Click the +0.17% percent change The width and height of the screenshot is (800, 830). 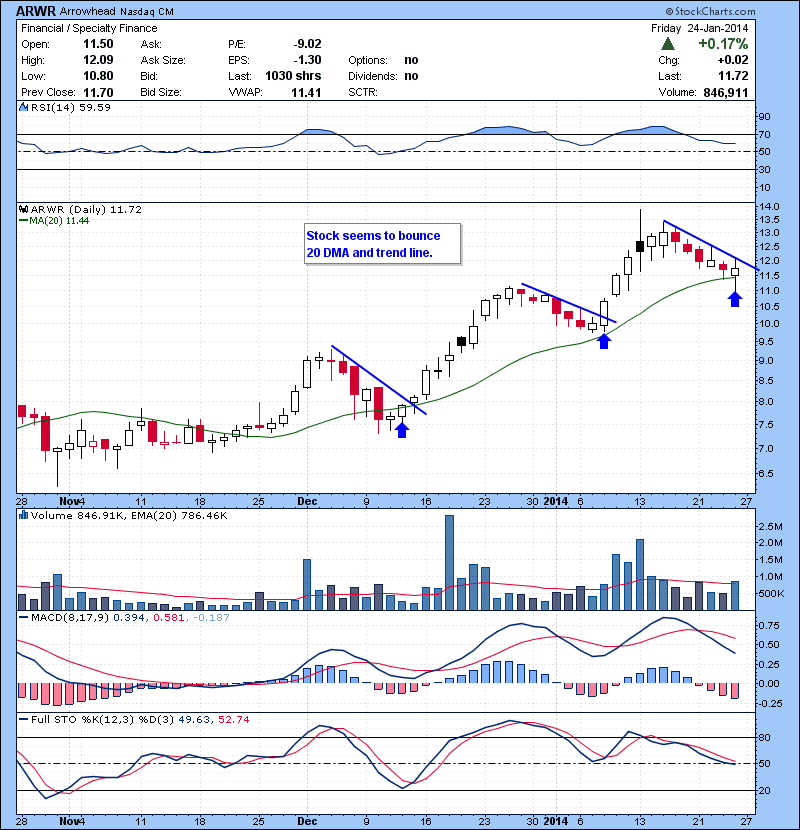coord(723,44)
